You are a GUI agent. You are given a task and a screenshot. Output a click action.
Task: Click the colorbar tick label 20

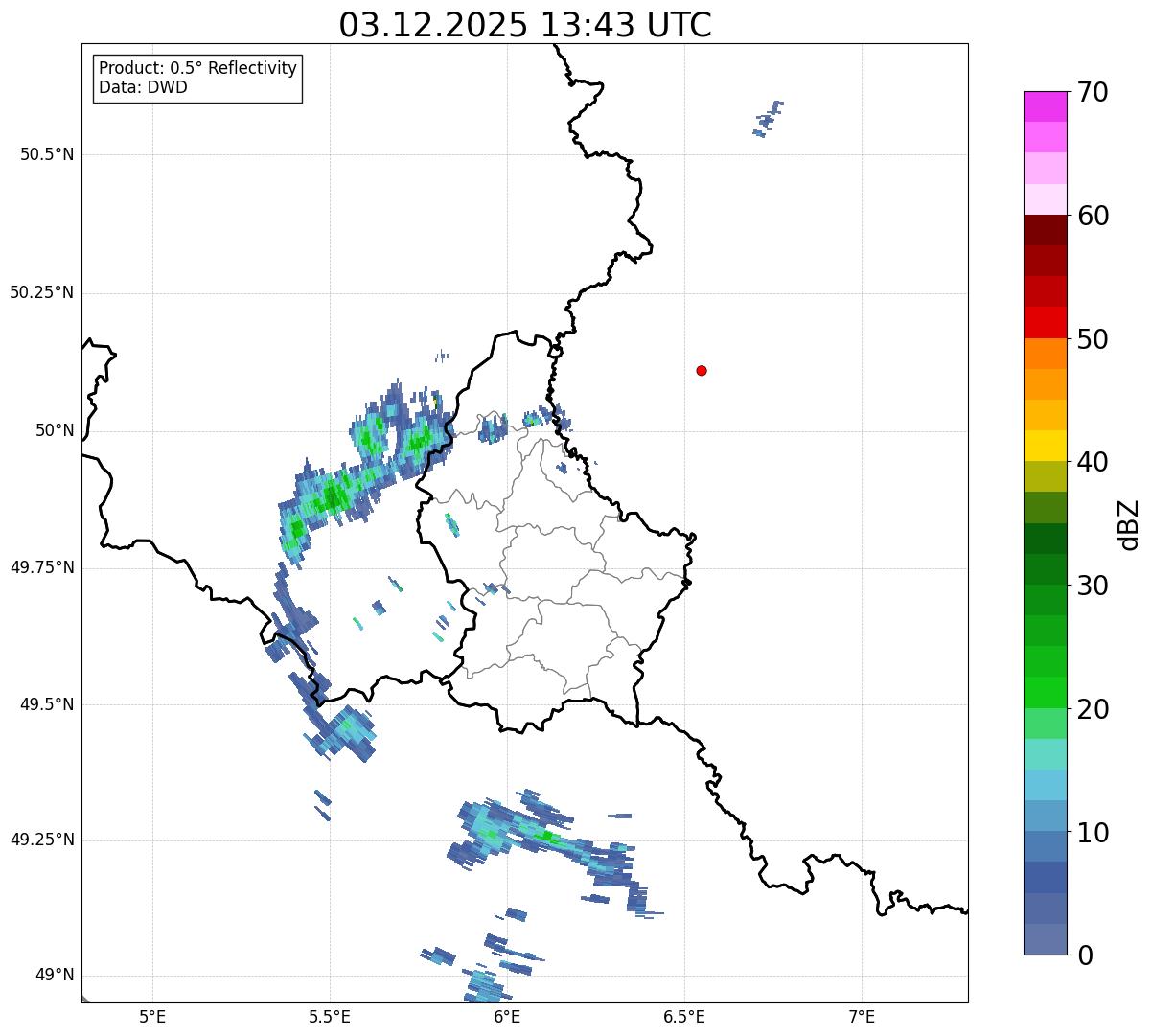[1093, 709]
